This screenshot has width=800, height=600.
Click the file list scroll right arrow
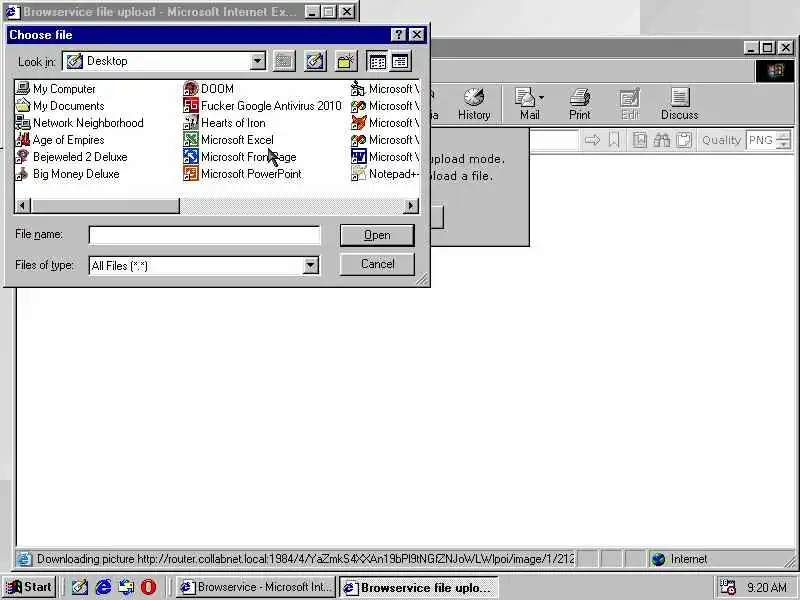(411, 206)
